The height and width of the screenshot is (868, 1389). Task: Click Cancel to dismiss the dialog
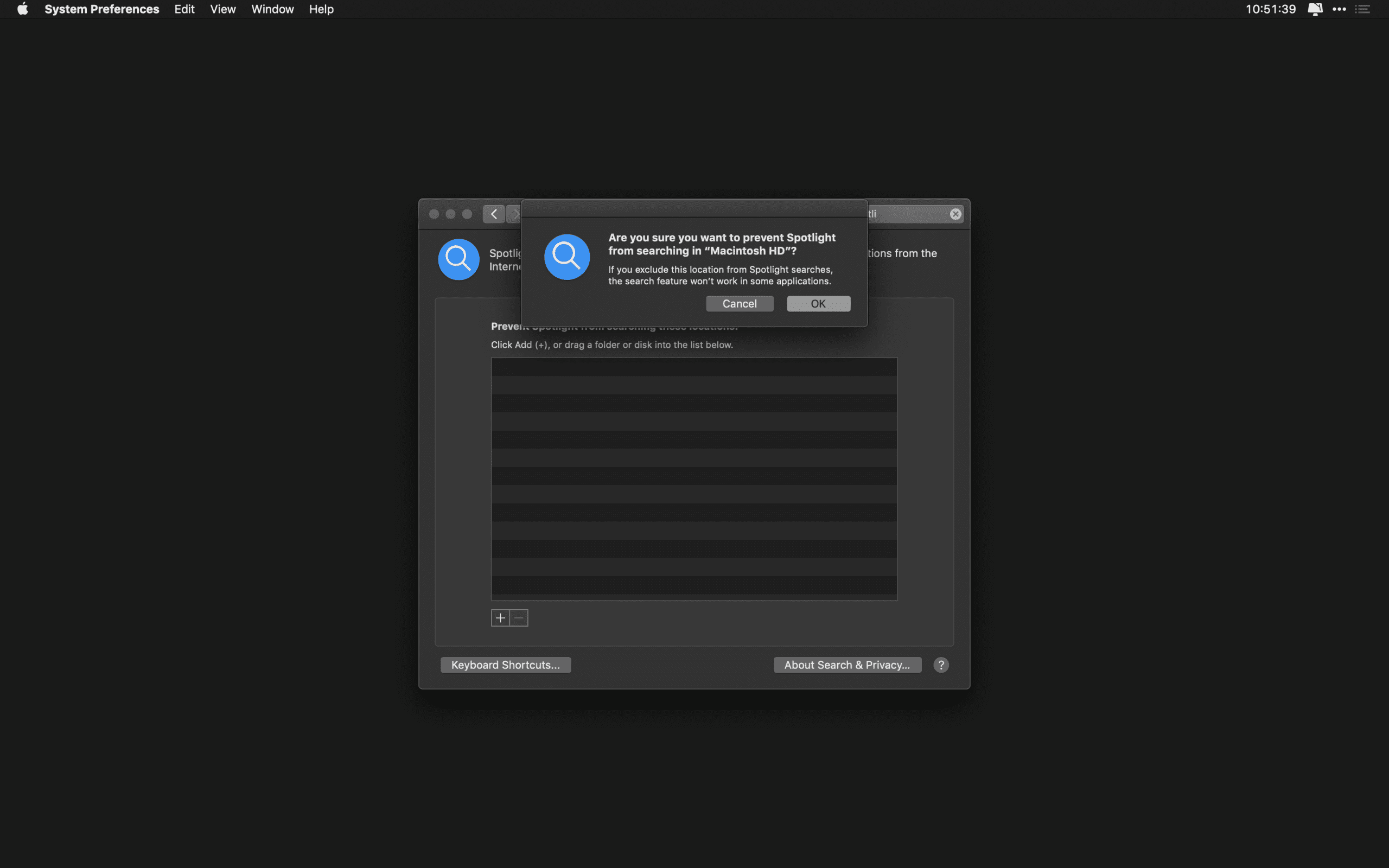[x=740, y=303]
